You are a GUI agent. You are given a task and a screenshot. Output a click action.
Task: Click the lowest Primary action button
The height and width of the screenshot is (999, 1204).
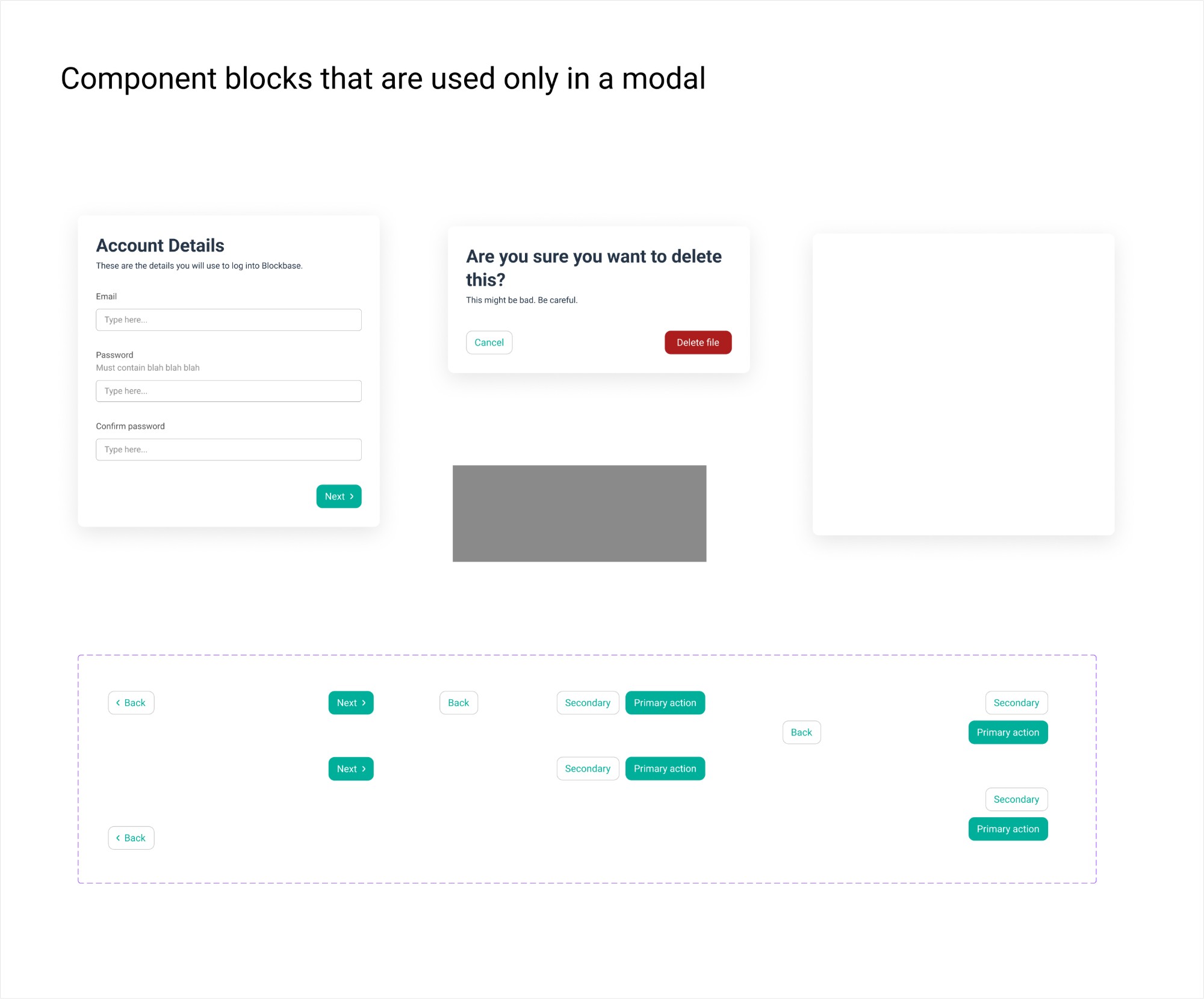(1008, 829)
